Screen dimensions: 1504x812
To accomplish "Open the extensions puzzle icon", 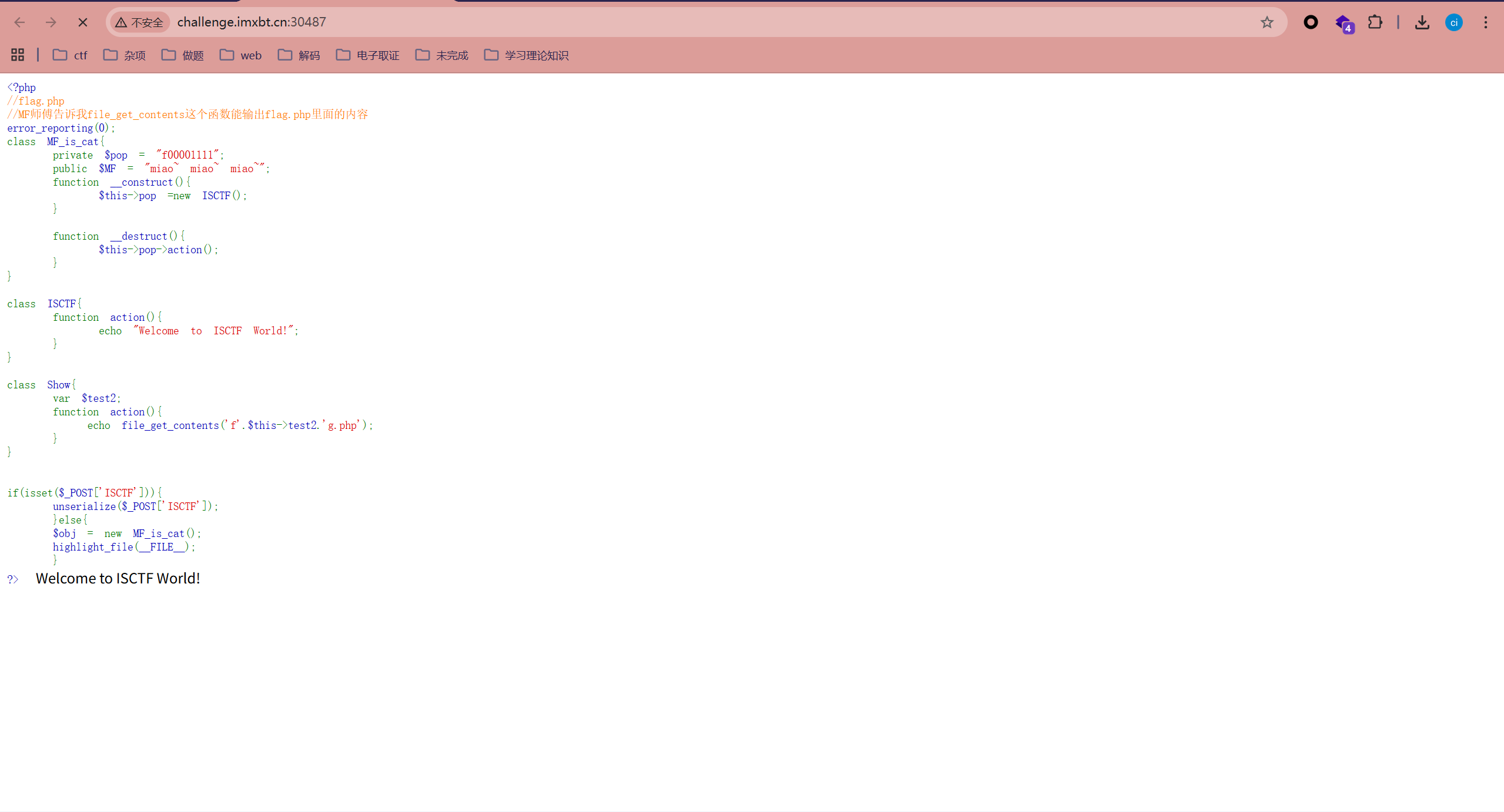I will point(1375,22).
